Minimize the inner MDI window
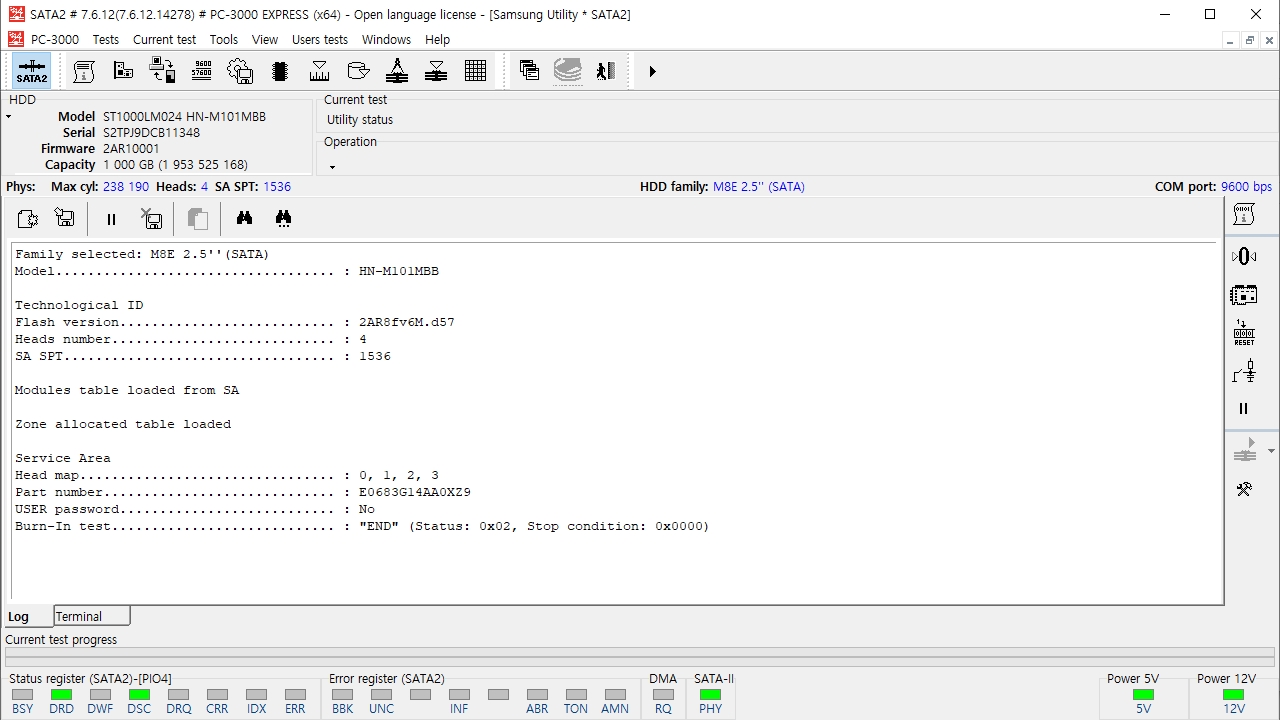Viewport: 1280px width, 720px height. pyautogui.click(x=1231, y=40)
